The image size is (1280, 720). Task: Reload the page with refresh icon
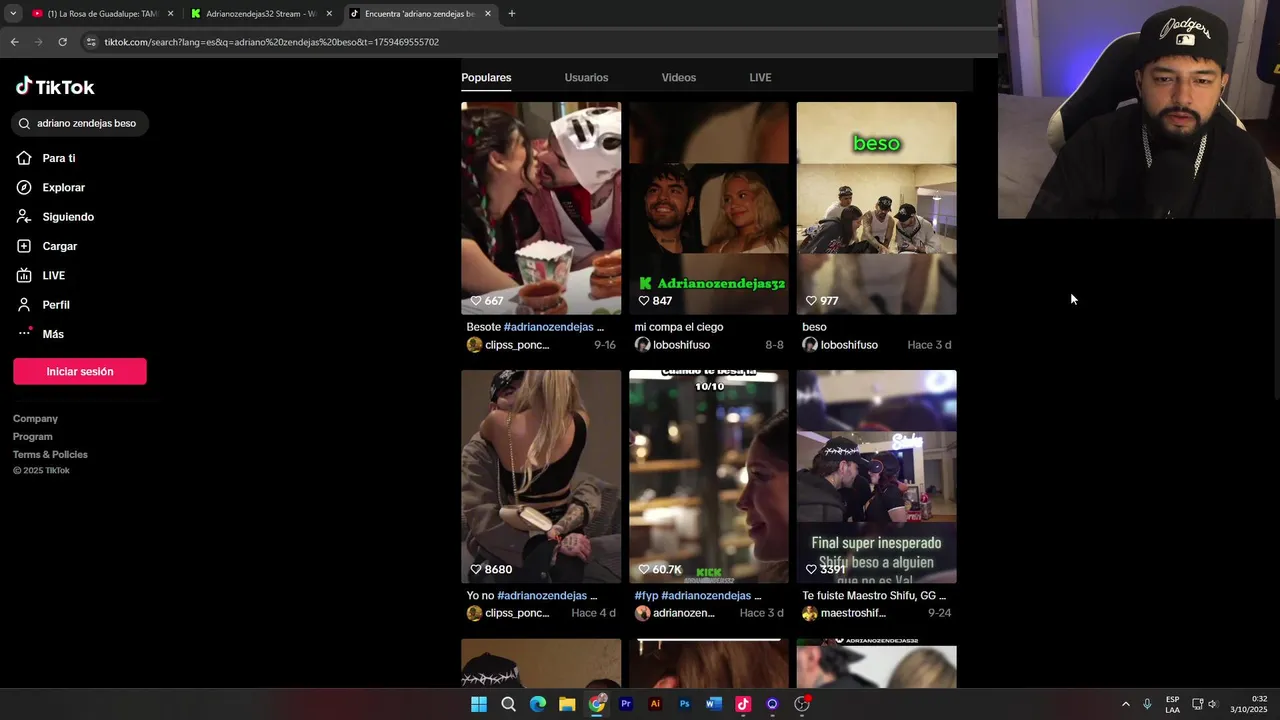(x=62, y=42)
